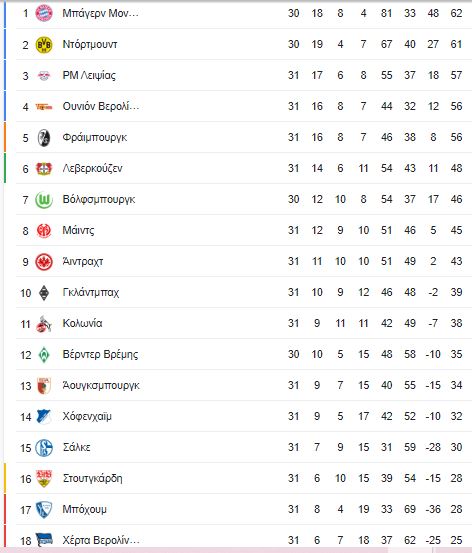This screenshot has width=472, height=553.
Task: Open the Κολωνία team link
Action: 83,323
